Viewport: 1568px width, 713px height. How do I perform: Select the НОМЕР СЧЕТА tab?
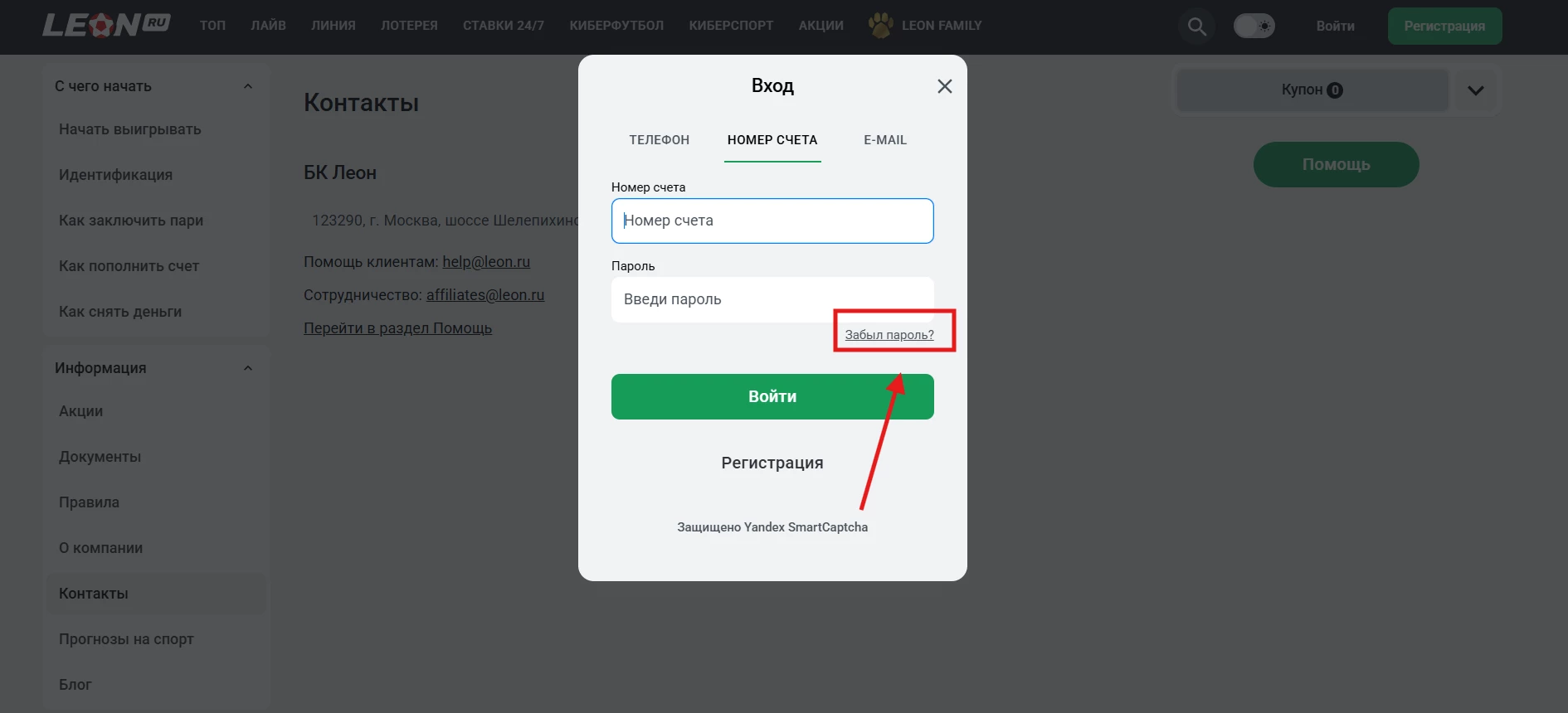[772, 140]
